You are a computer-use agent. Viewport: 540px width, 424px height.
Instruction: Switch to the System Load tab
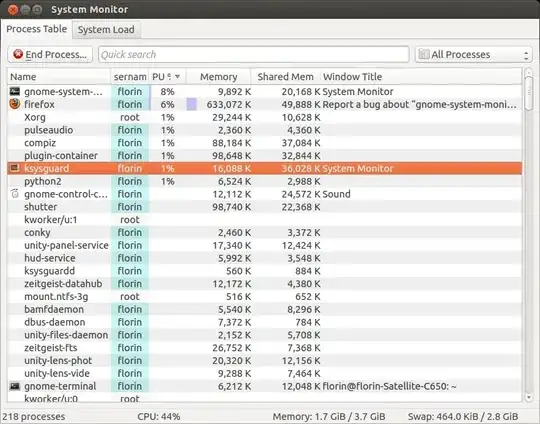click(106, 30)
